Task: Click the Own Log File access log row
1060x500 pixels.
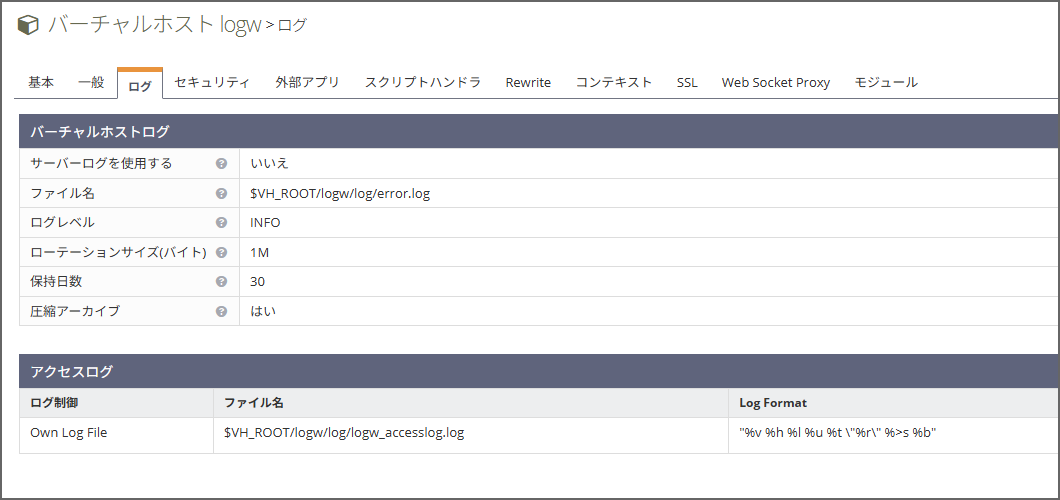Action: coord(69,433)
